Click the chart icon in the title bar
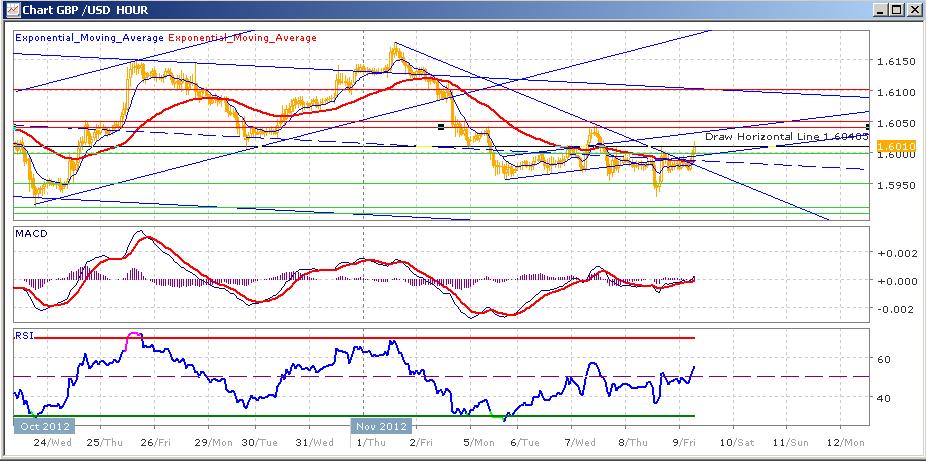The width and height of the screenshot is (926, 461). pos(11,12)
